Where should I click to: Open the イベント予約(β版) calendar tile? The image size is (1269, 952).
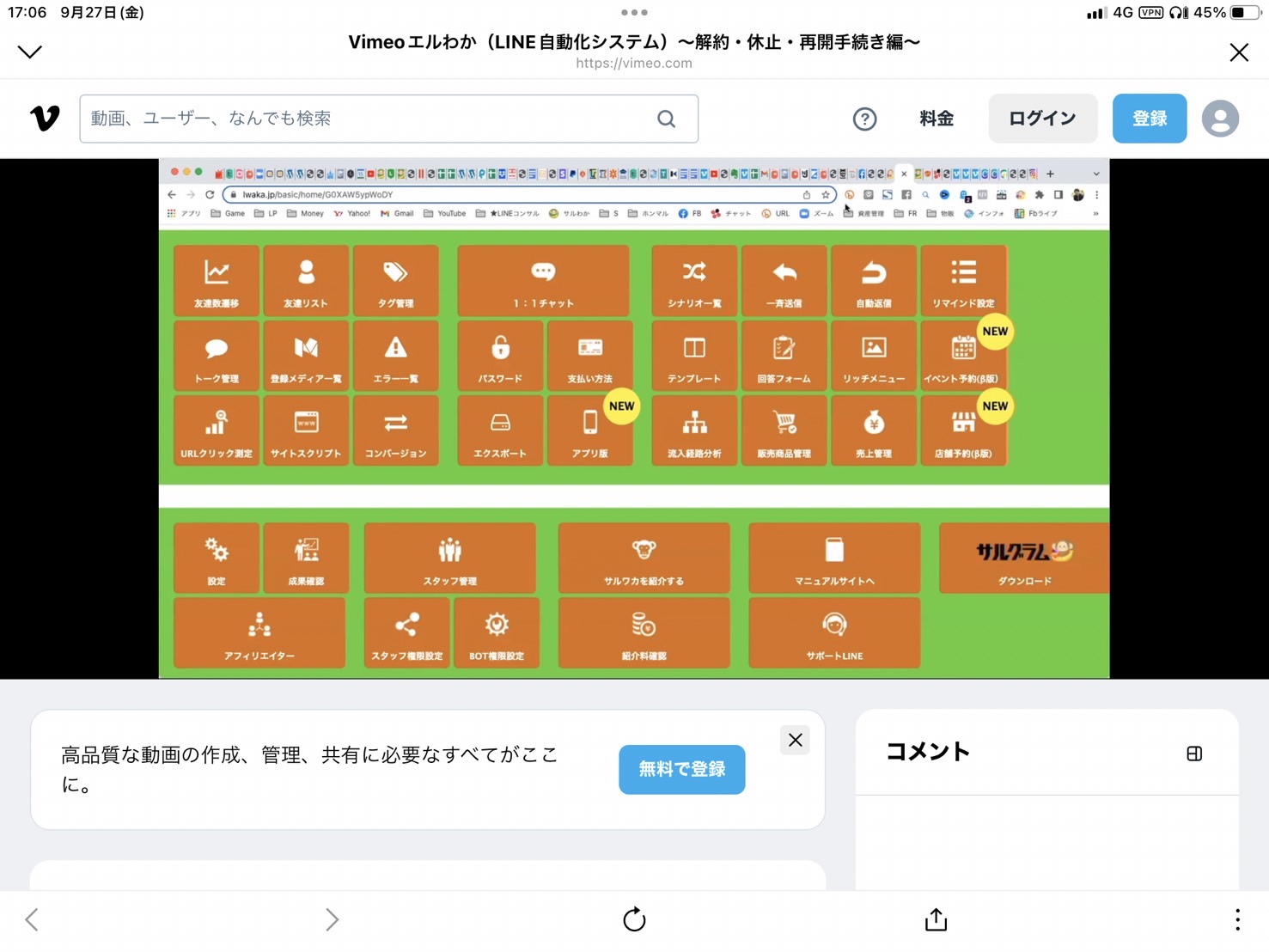963,355
